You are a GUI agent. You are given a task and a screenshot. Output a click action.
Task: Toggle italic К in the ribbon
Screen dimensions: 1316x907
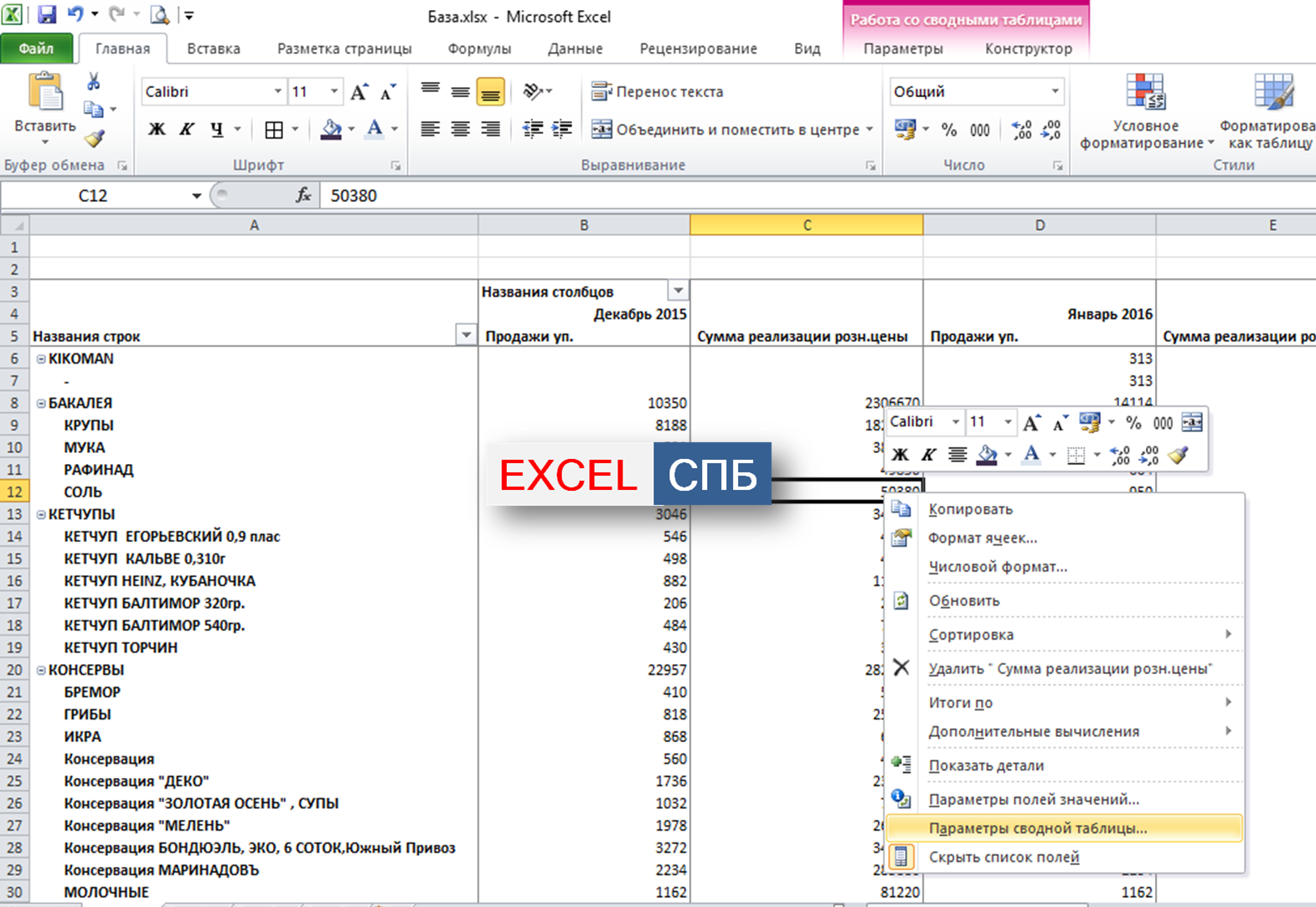[x=186, y=130]
